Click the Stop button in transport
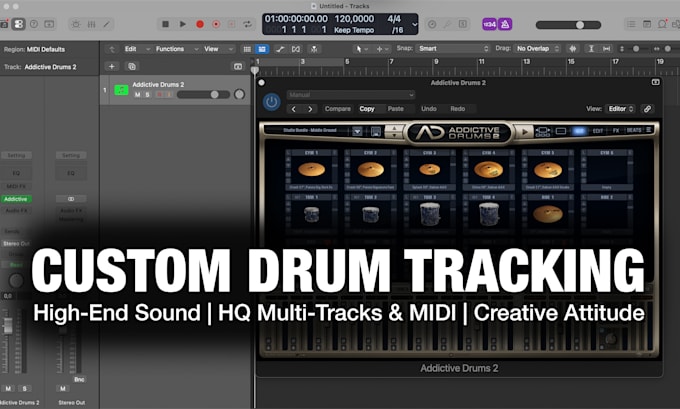Screen dimensions: 680x409 165,24
